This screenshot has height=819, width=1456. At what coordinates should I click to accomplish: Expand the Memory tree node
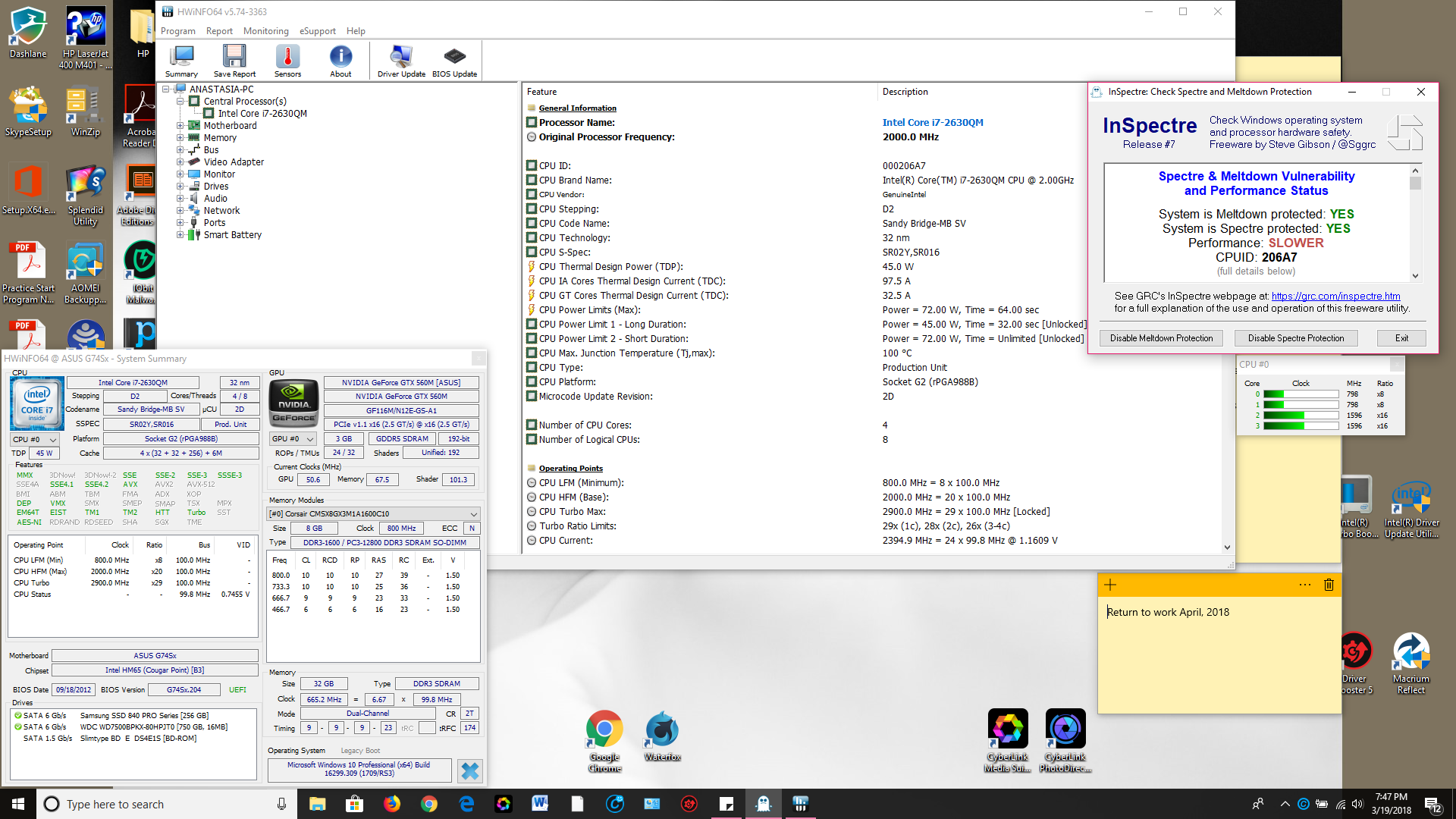coord(180,138)
